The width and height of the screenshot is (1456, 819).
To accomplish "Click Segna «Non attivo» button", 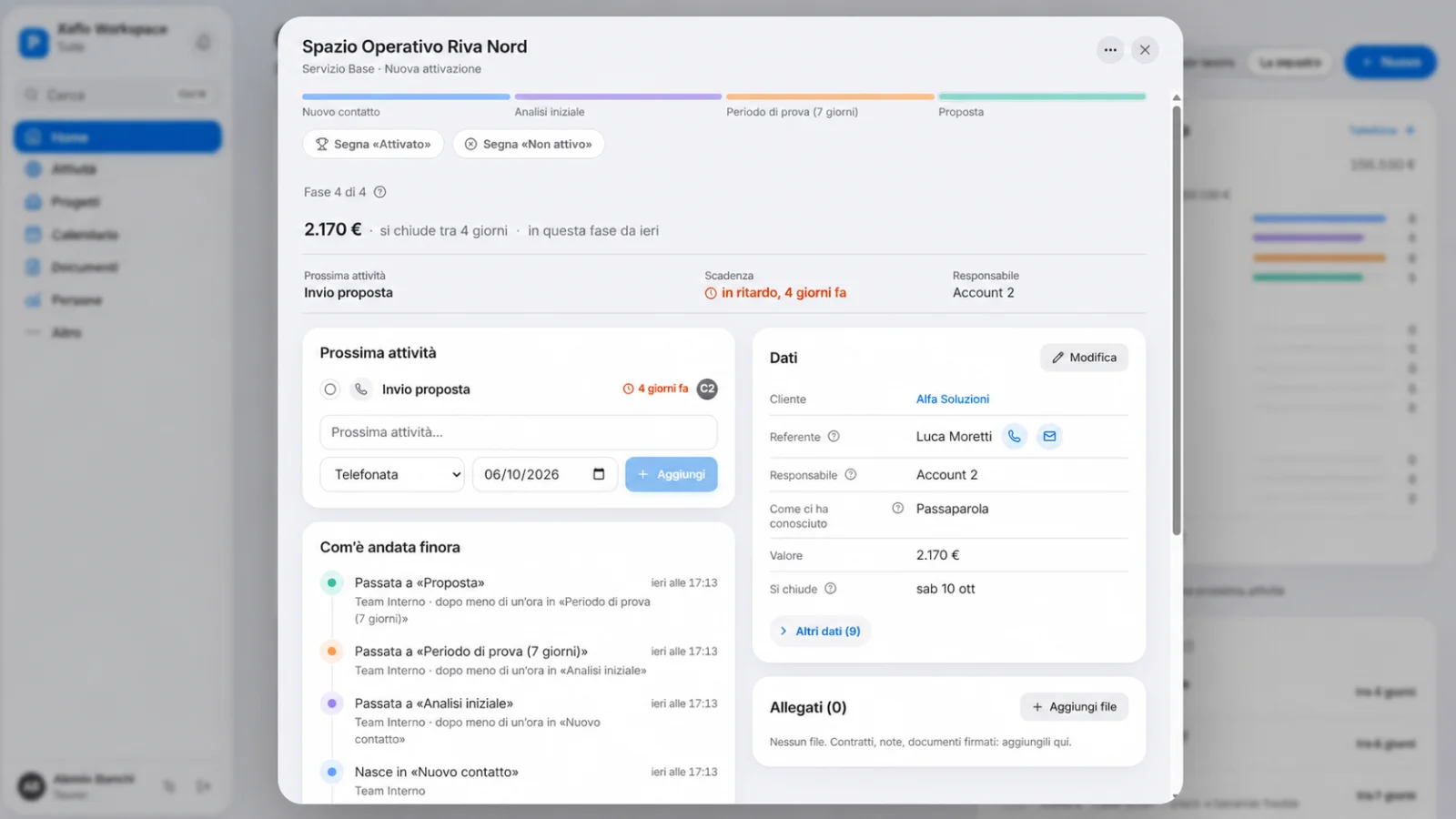I will tap(529, 144).
